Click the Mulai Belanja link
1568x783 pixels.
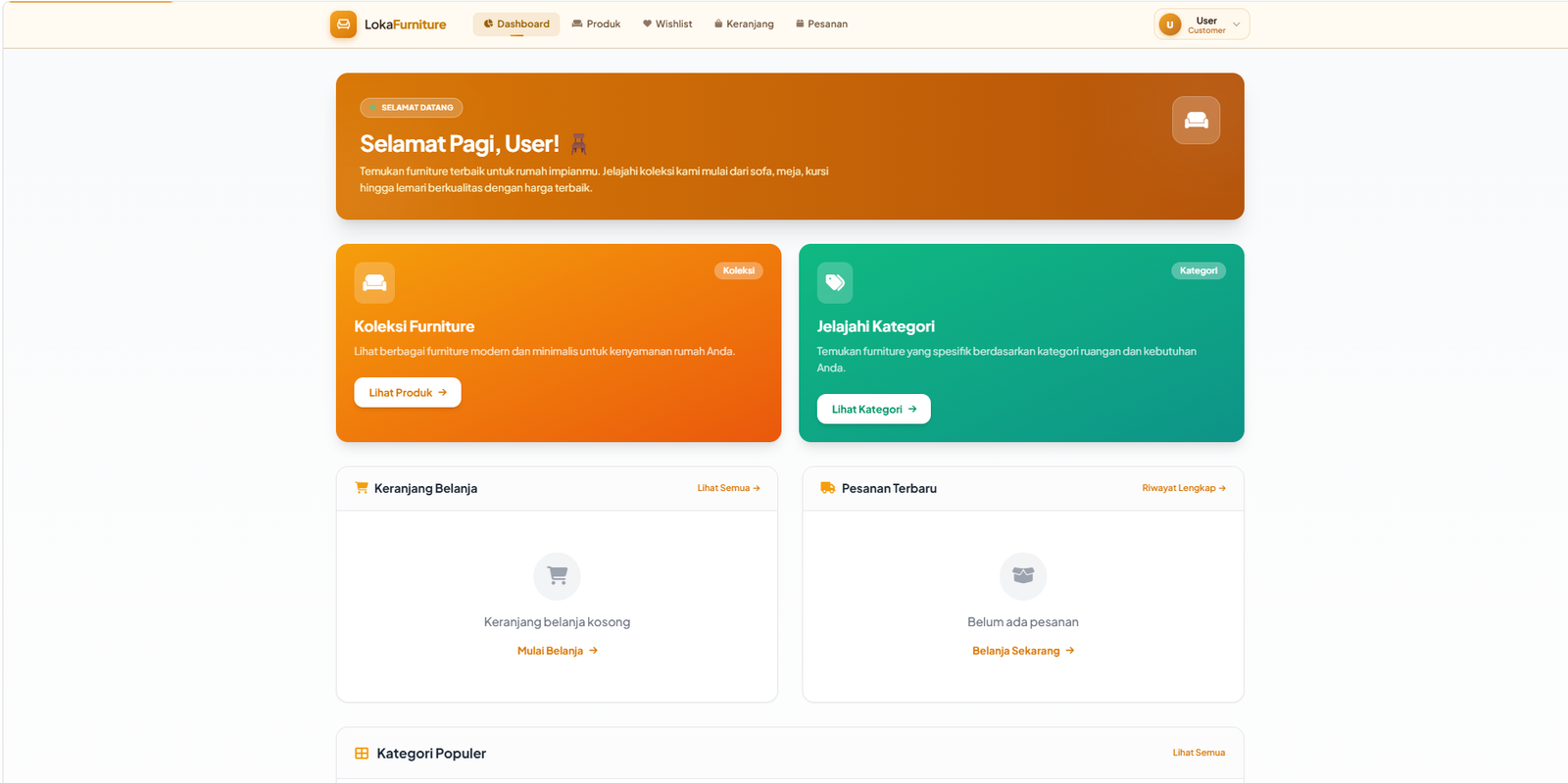pyautogui.click(x=557, y=651)
